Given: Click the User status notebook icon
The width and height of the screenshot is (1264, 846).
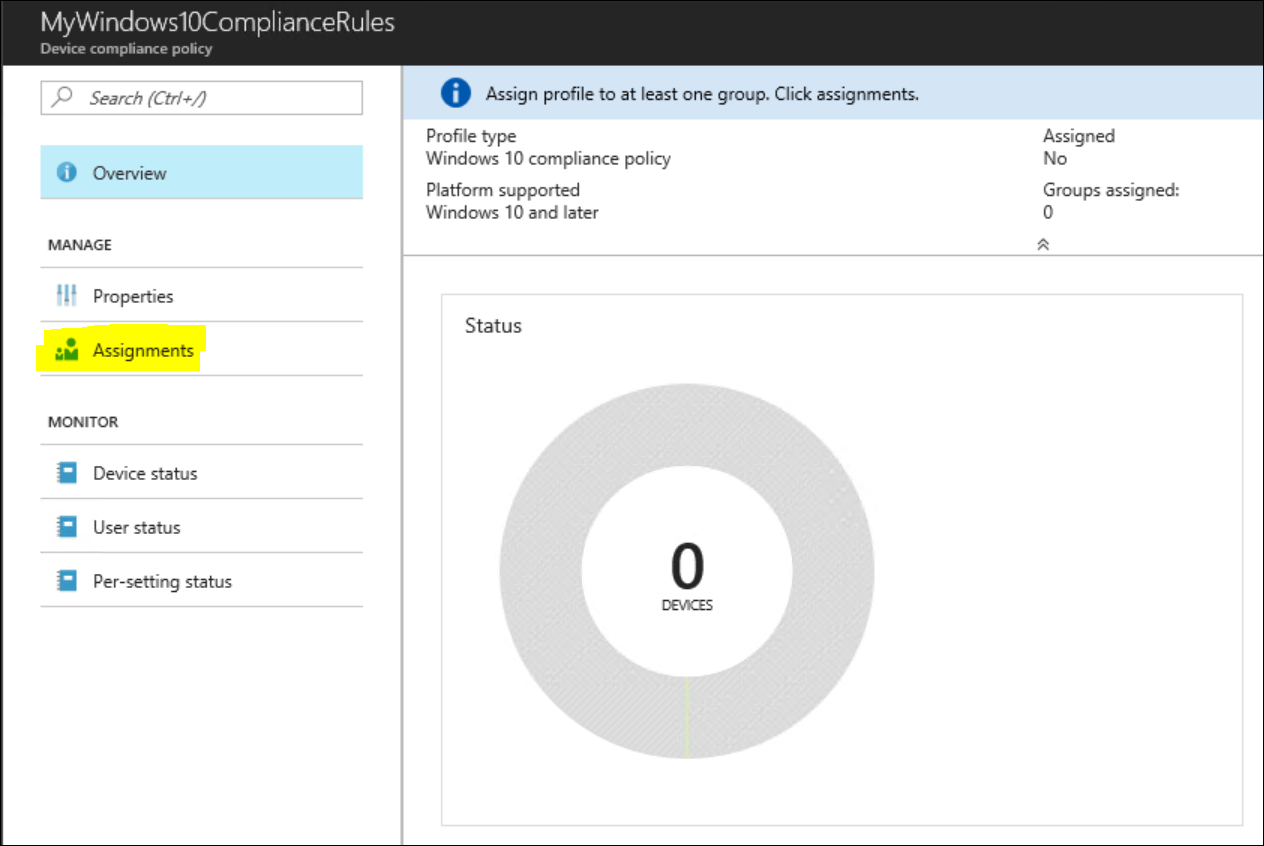Looking at the screenshot, I should (x=67, y=527).
